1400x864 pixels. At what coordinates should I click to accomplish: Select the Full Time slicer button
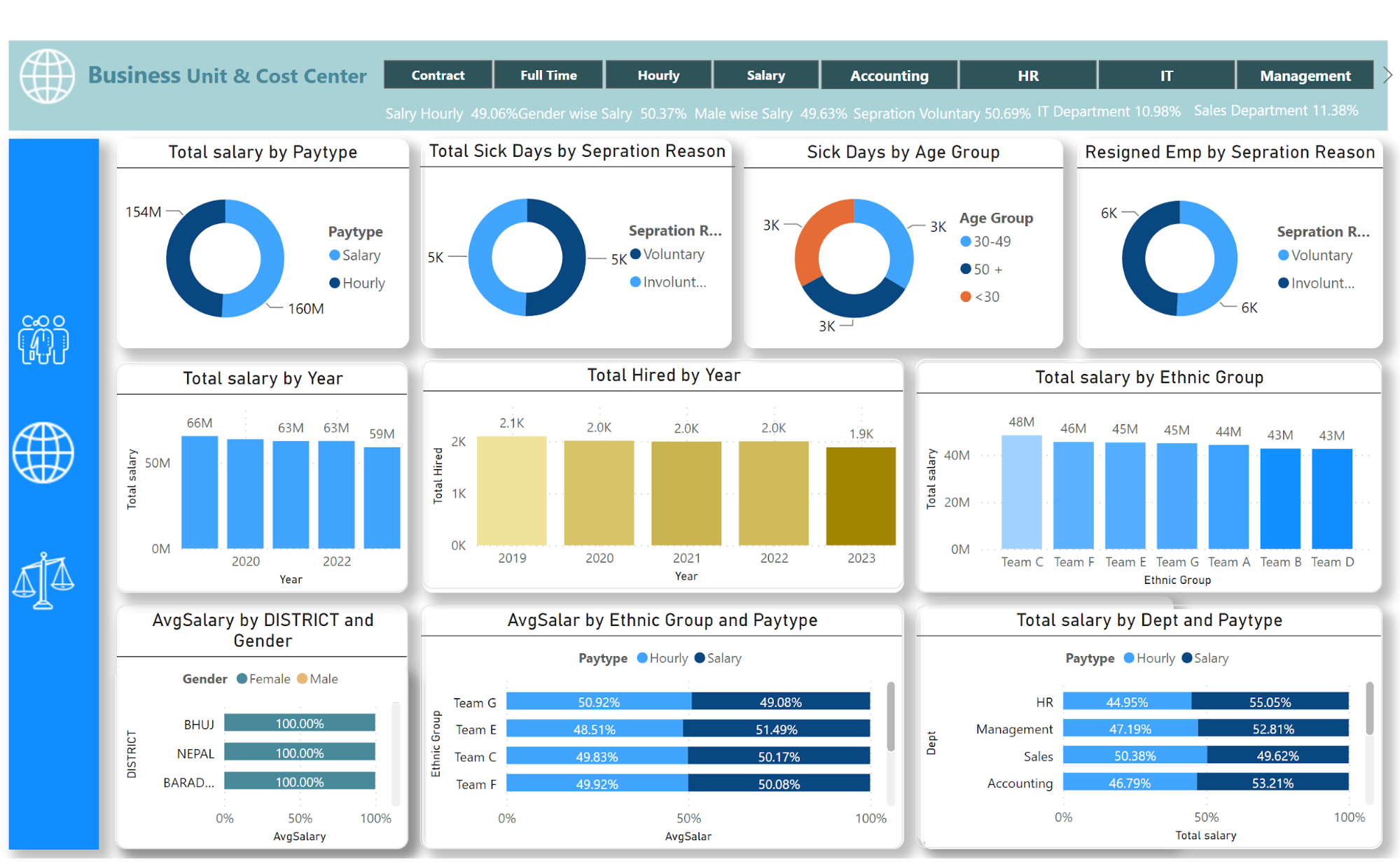[548, 75]
